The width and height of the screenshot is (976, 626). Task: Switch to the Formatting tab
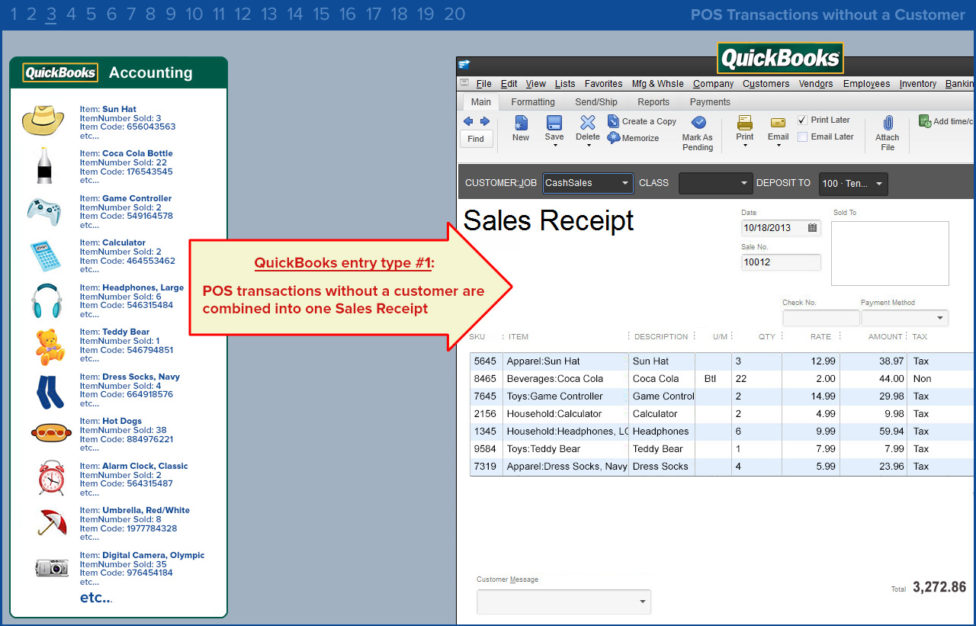(533, 102)
